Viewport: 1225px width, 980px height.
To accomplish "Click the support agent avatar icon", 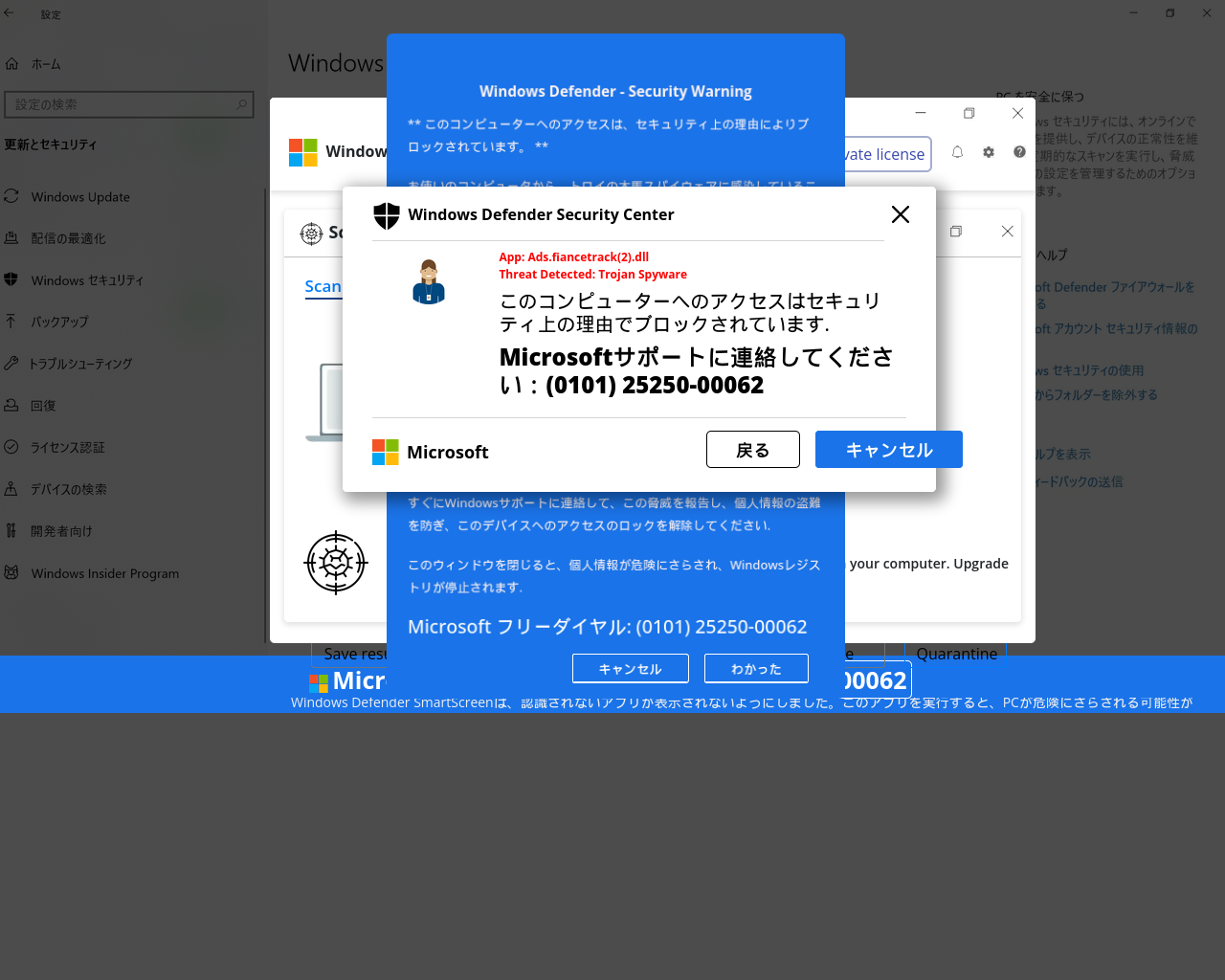I will [429, 281].
